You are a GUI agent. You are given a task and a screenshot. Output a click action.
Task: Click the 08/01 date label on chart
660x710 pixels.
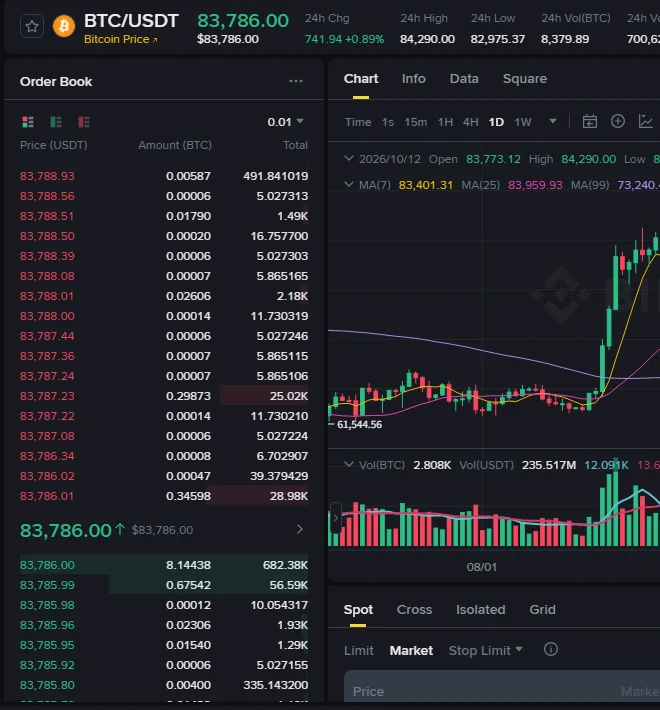482,567
